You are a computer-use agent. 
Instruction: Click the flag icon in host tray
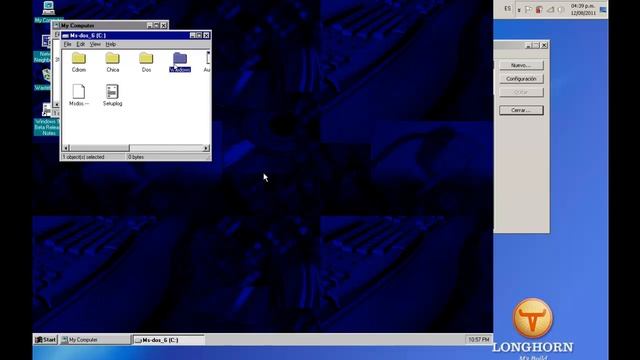point(528,9)
